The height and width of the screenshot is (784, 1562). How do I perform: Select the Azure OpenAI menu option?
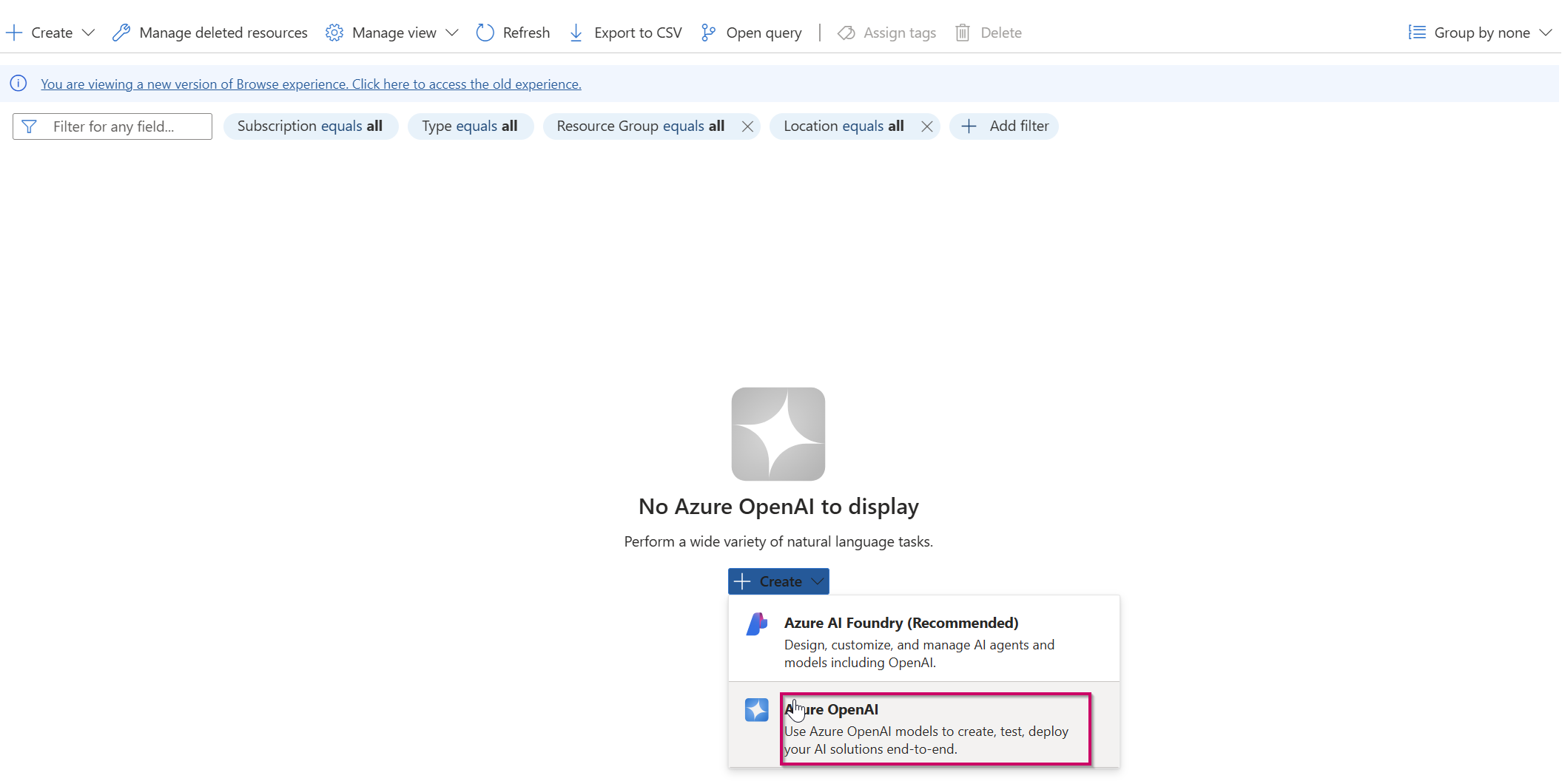point(924,725)
